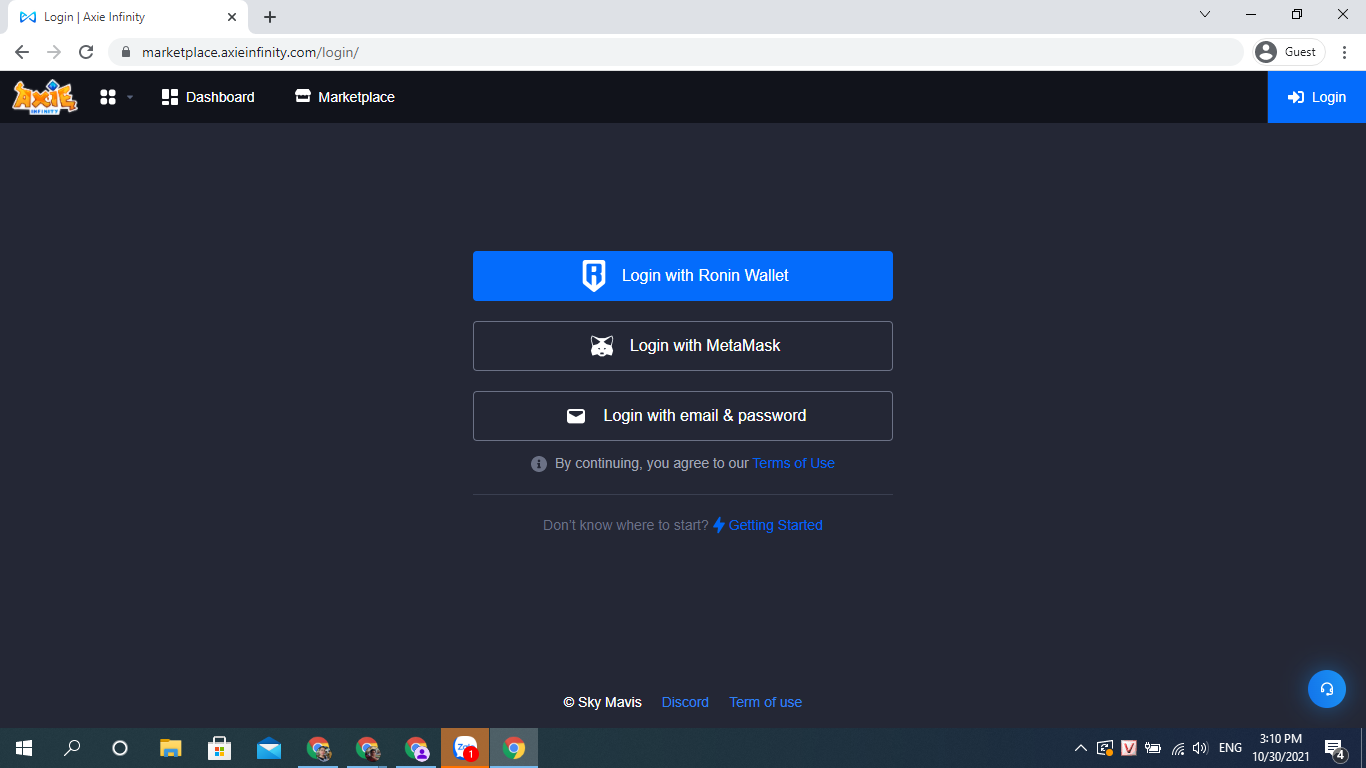This screenshot has width=1366, height=768.
Task: Open the headset support chat bubble
Action: pyautogui.click(x=1327, y=689)
